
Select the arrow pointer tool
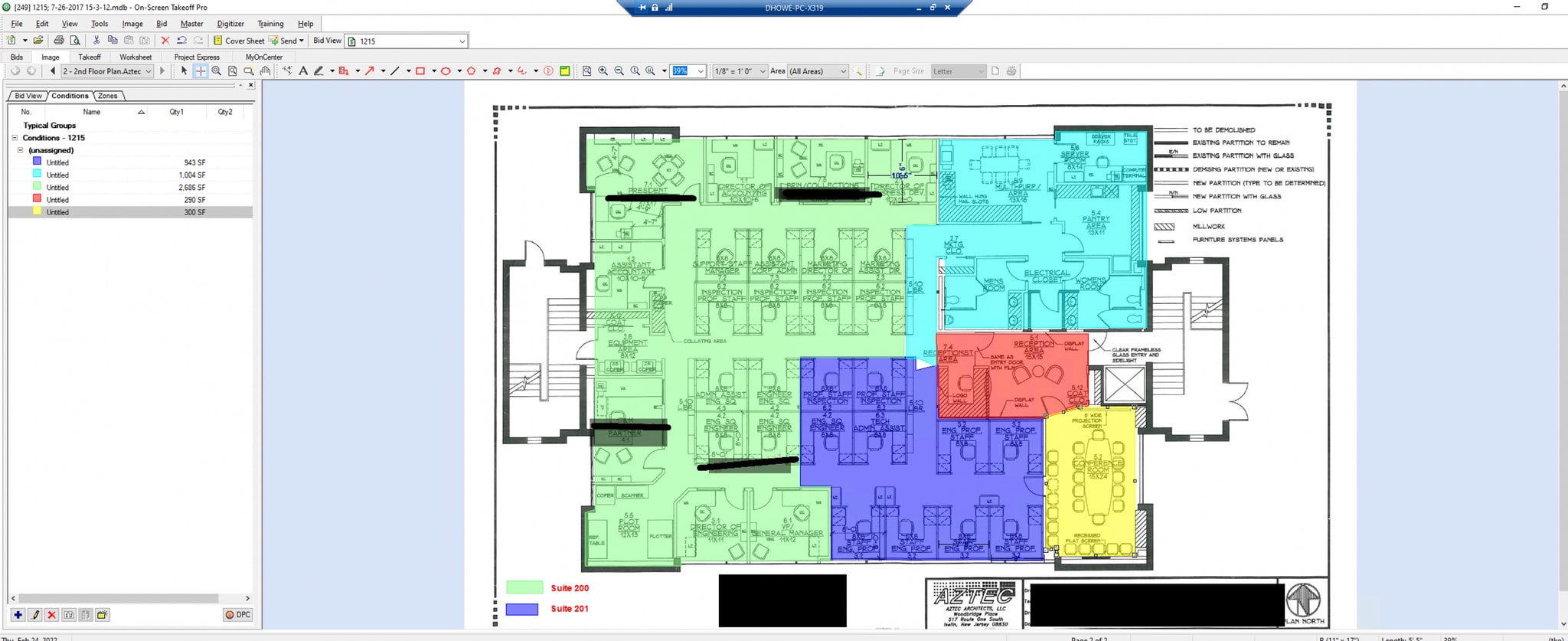click(184, 71)
